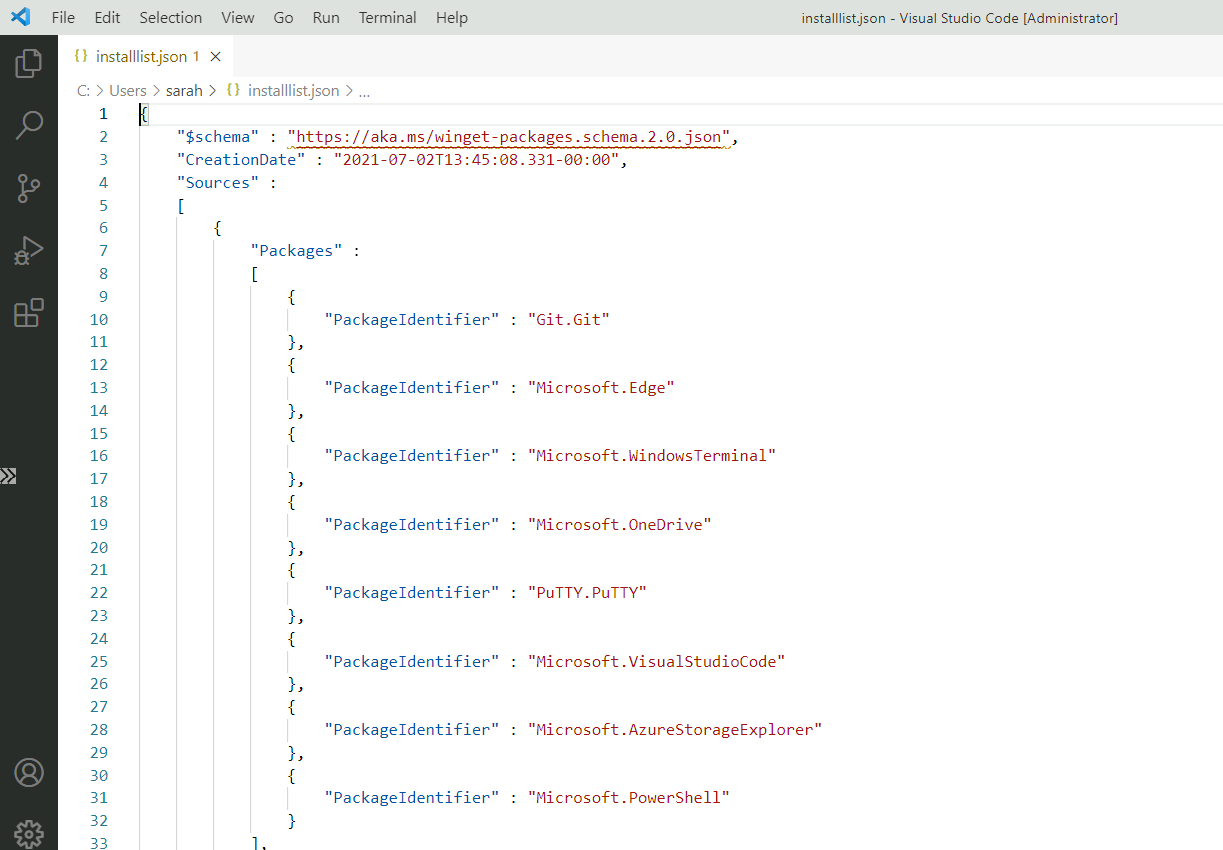Click the "Sources" key
The height and width of the screenshot is (850, 1223).
coord(218,183)
